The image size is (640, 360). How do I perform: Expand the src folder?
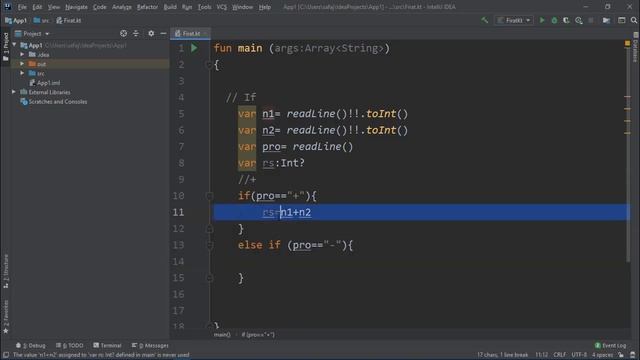tap(22, 73)
